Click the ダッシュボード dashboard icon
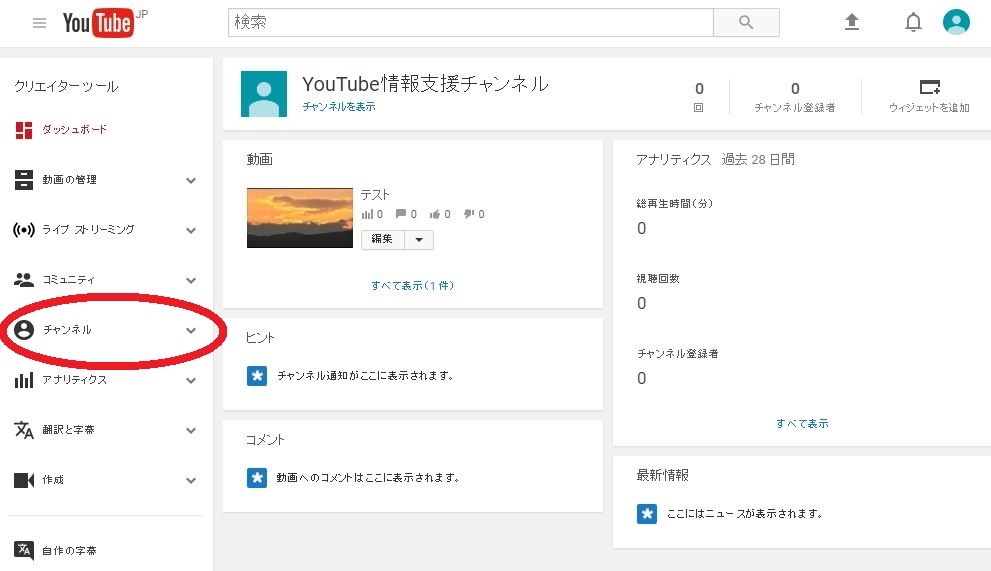Image resolution: width=991 pixels, height=571 pixels. (24, 130)
